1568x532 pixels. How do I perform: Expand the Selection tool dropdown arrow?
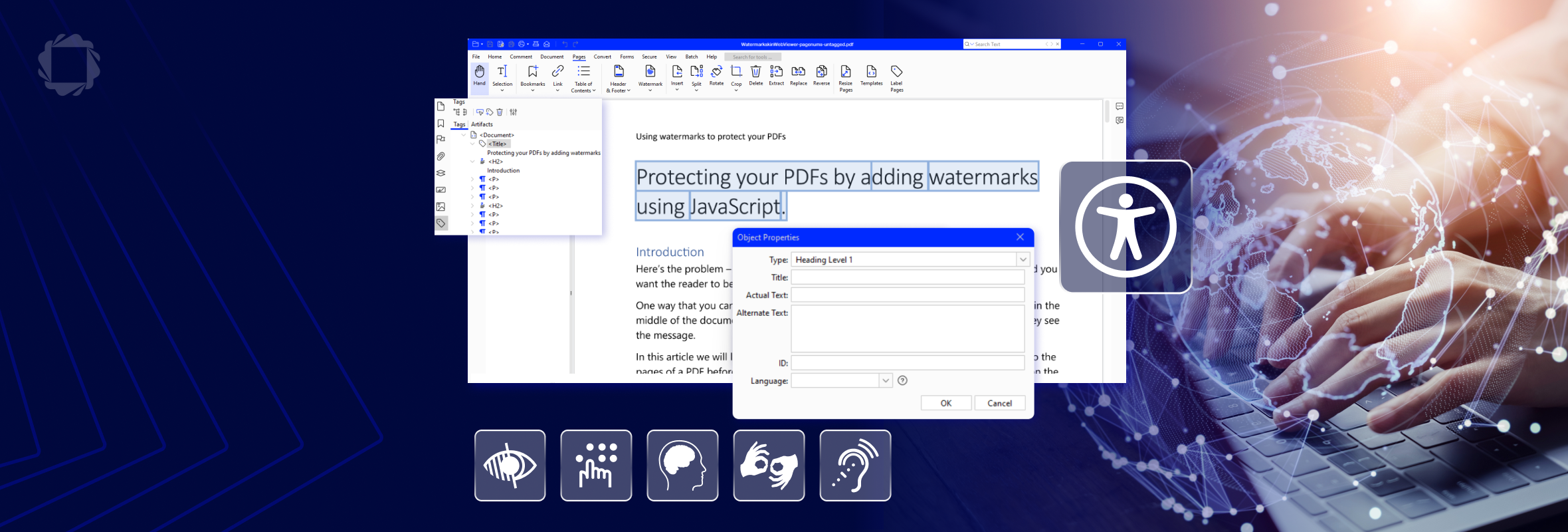tap(502, 90)
